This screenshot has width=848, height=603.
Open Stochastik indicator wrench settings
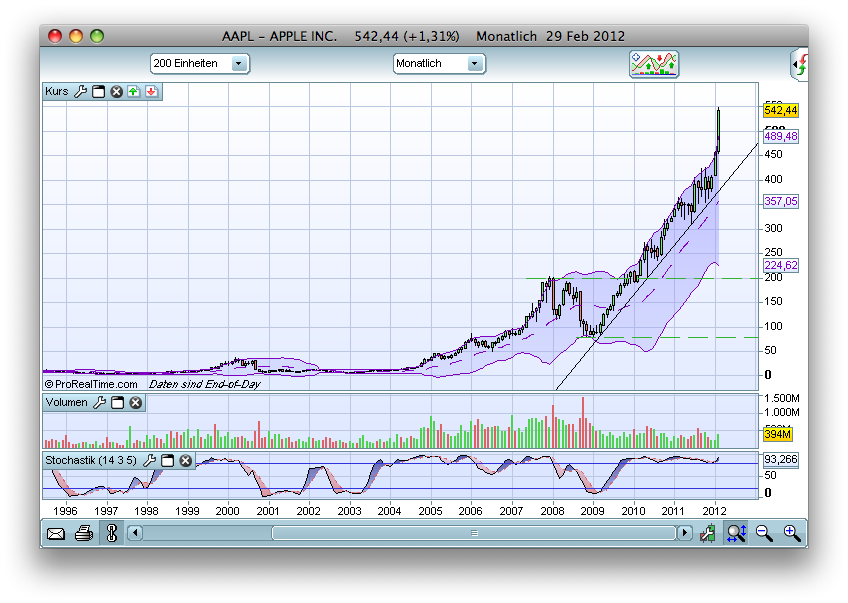(149, 460)
